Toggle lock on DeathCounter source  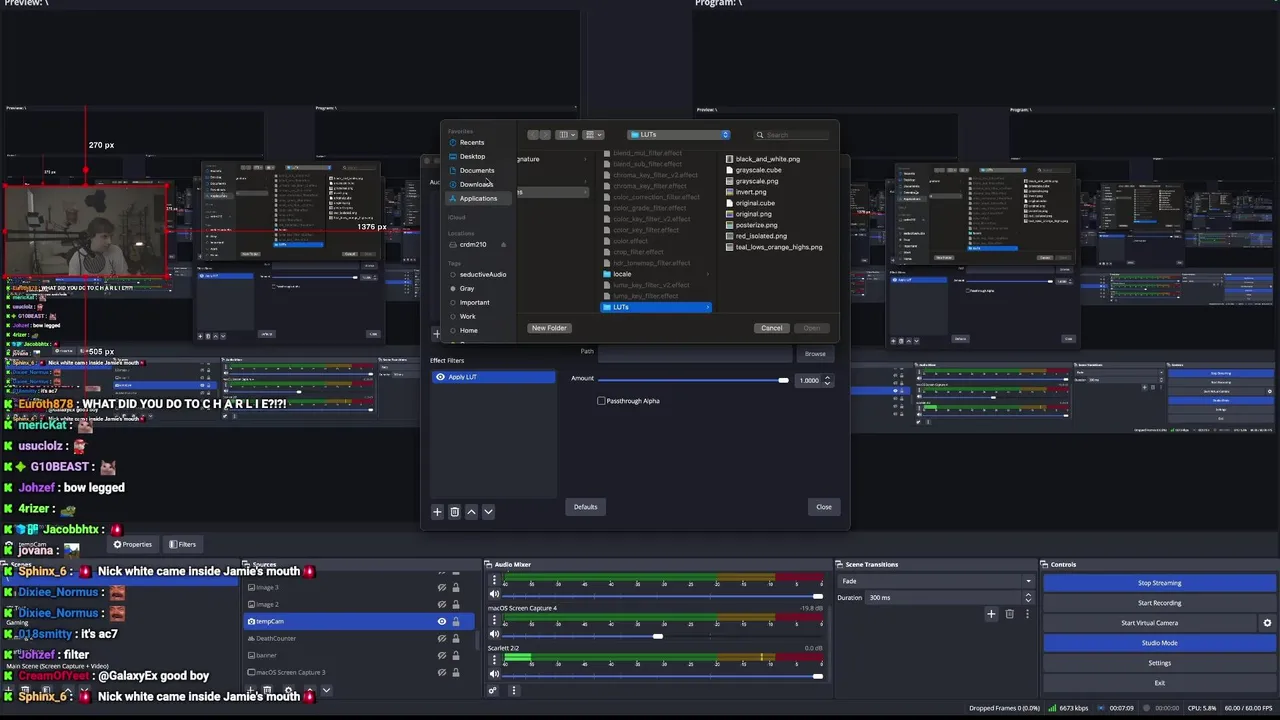click(x=456, y=638)
